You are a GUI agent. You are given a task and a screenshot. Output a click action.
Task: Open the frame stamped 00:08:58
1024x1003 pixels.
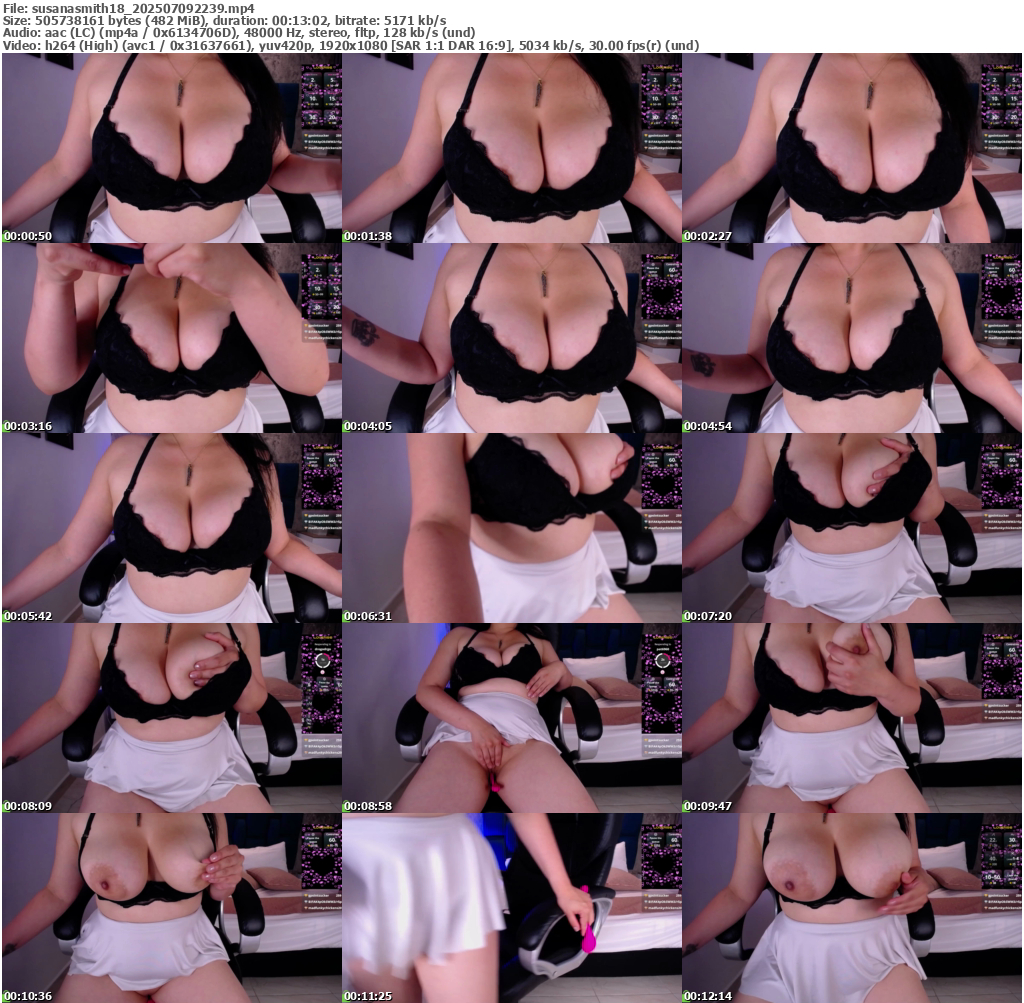click(x=512, y=718)
